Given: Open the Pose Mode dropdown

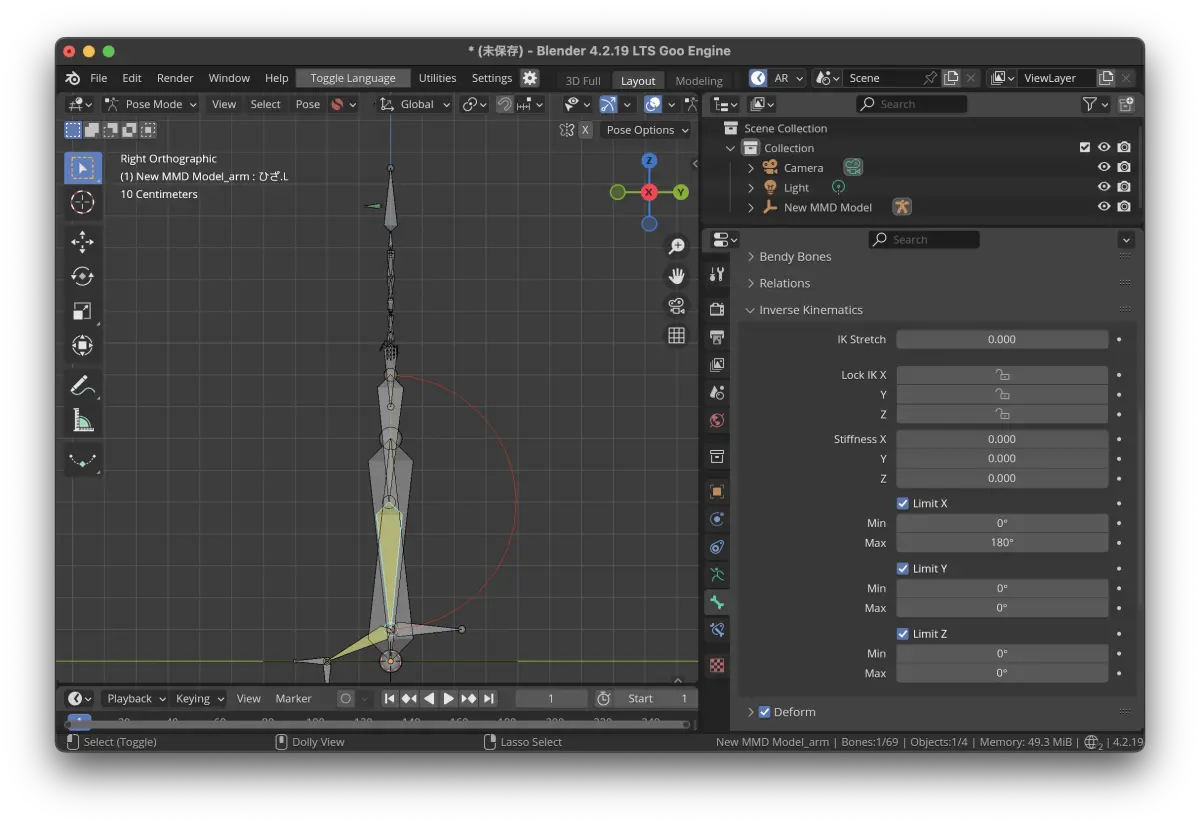Looking at the screenshot, I should (151, 104).
